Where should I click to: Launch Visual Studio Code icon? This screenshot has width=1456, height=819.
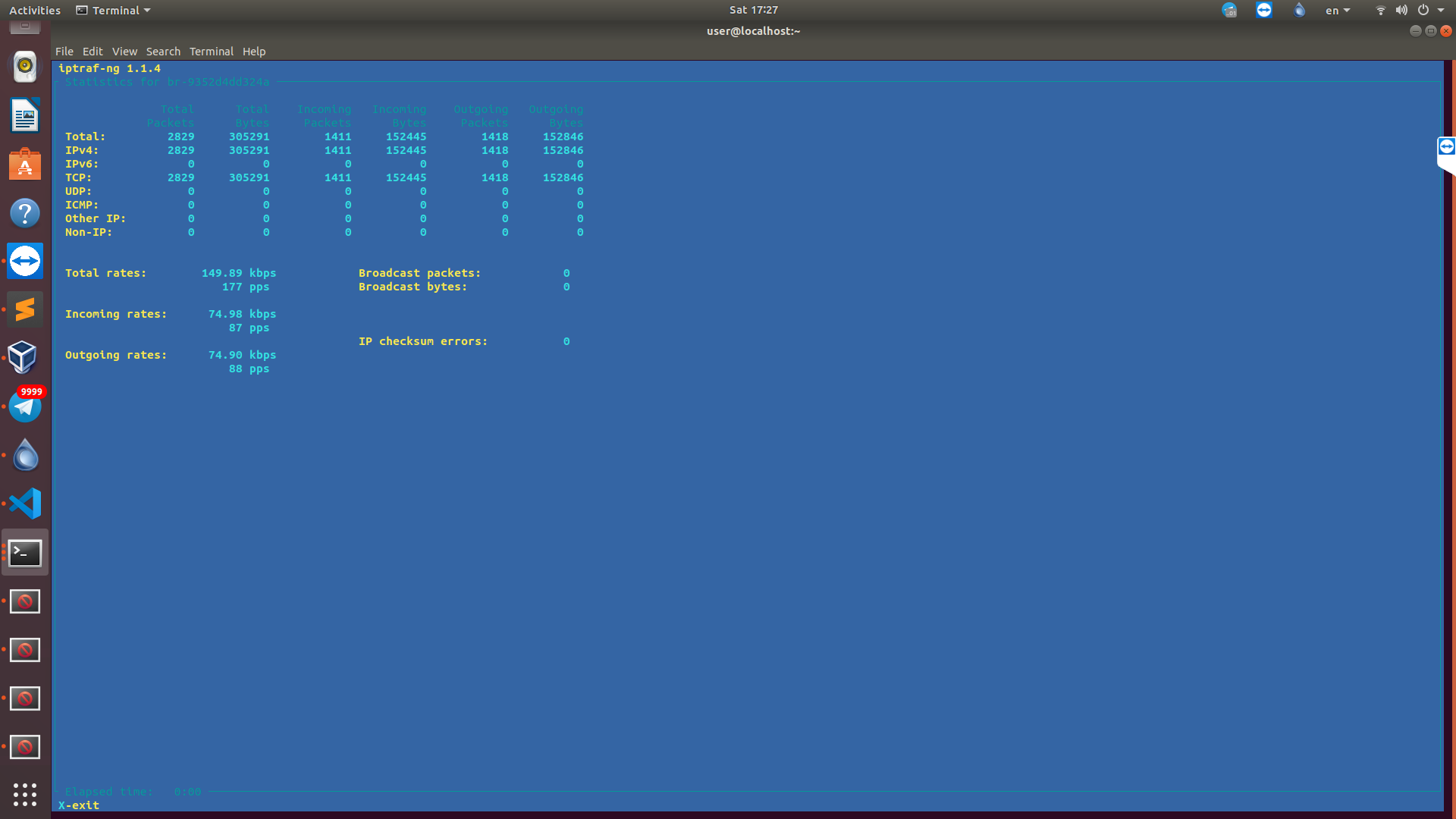(x=25, y=504)
